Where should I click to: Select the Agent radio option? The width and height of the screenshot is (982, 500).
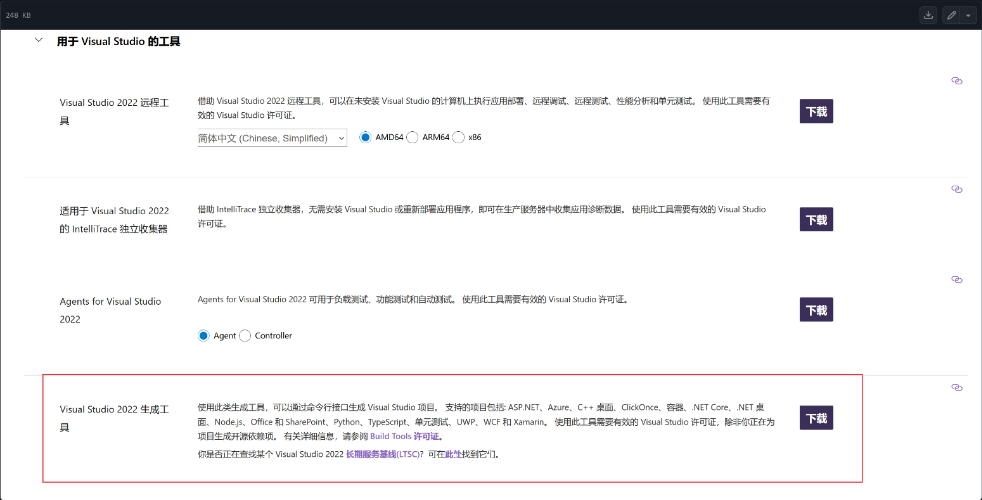204,336
